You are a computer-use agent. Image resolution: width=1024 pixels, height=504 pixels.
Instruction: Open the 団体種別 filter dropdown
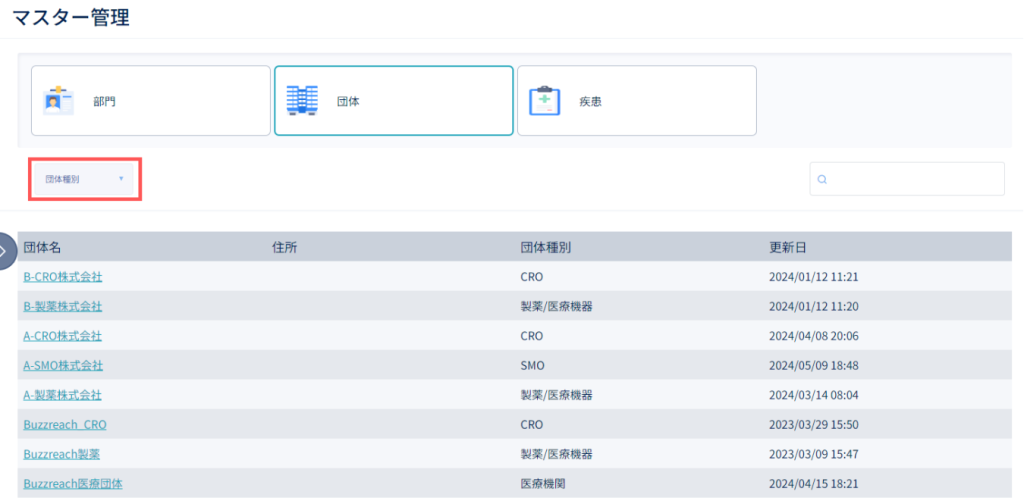[85, 179]
